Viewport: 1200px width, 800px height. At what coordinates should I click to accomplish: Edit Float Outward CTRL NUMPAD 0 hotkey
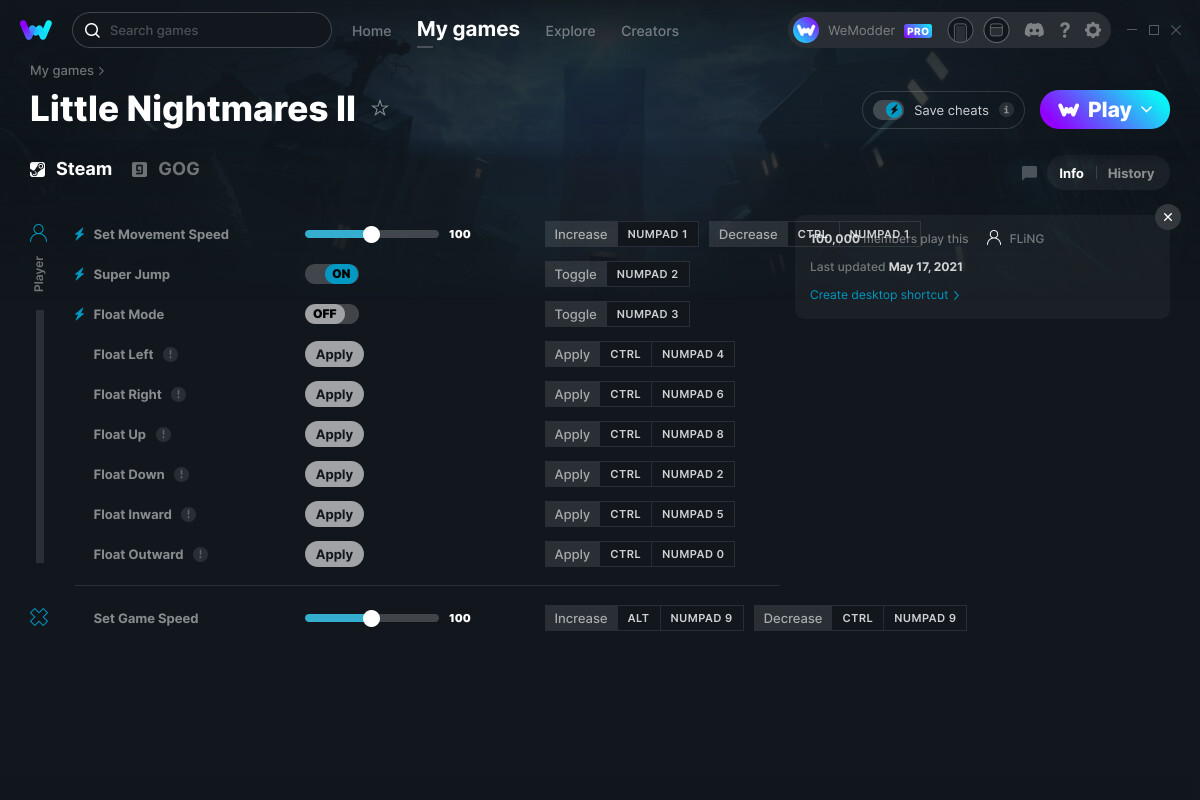click(667, 554)
